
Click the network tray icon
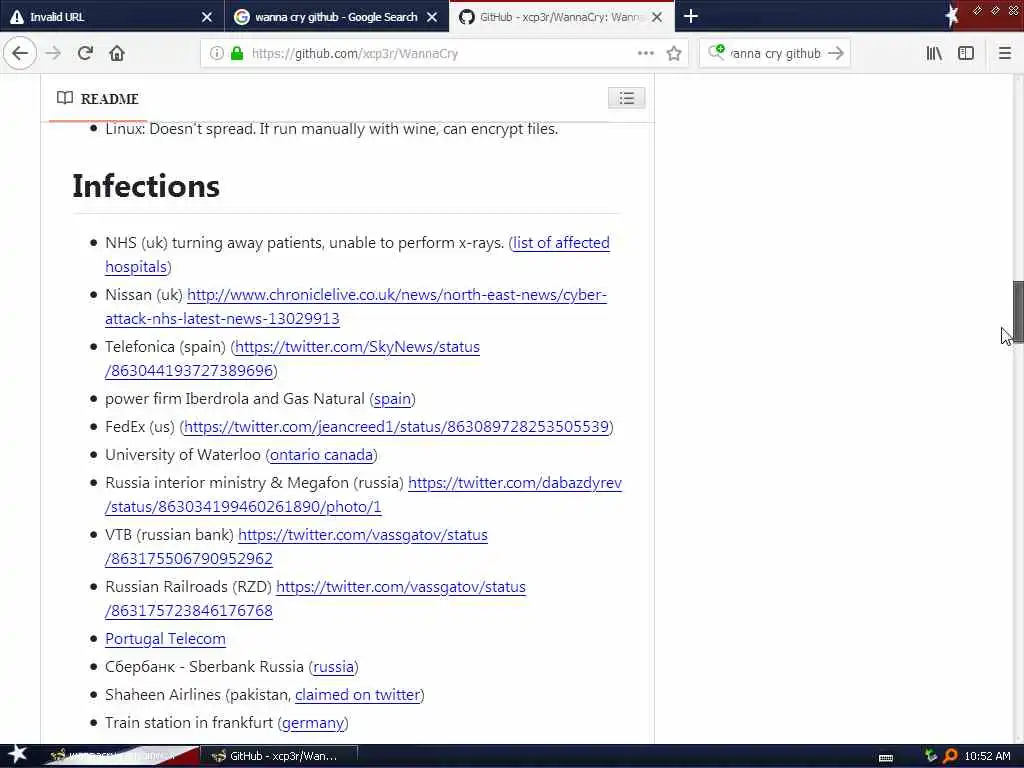(x=931, y=756)
